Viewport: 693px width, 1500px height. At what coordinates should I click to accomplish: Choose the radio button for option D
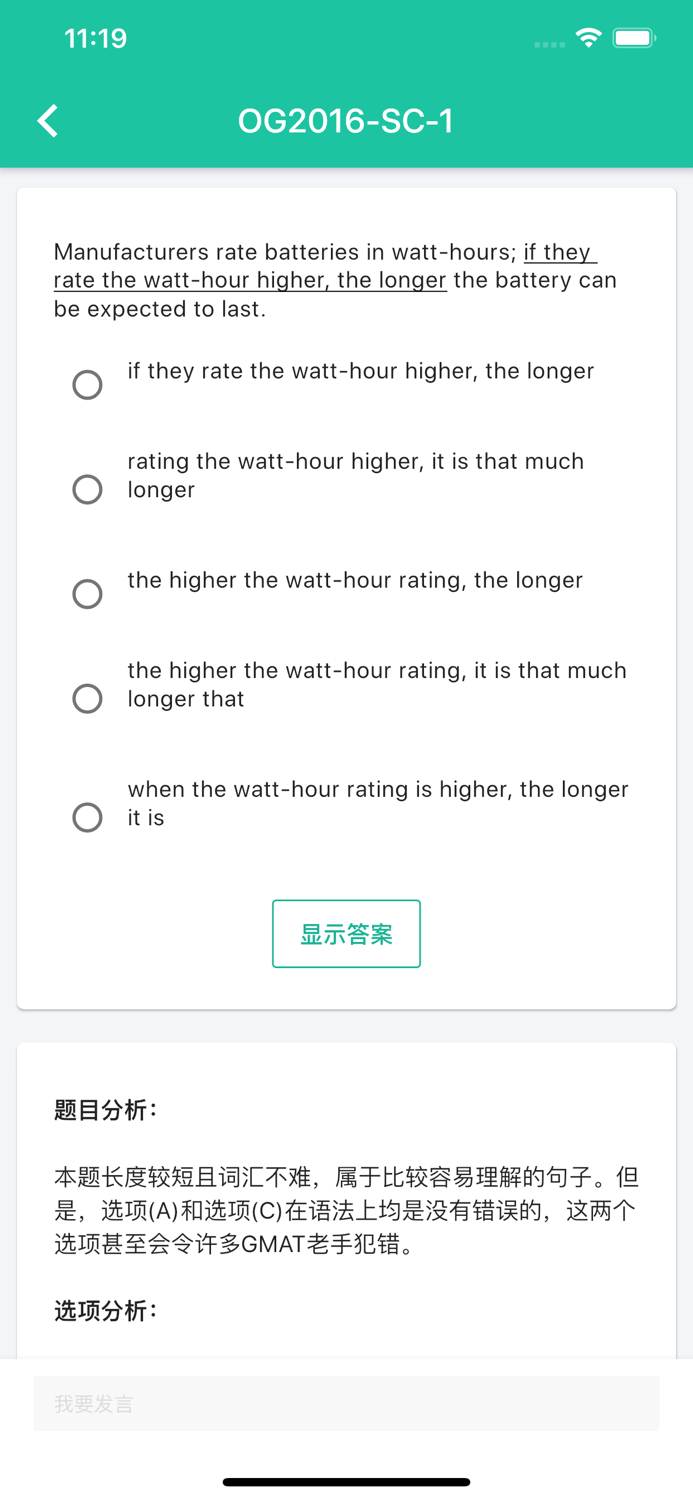(87, 698)
